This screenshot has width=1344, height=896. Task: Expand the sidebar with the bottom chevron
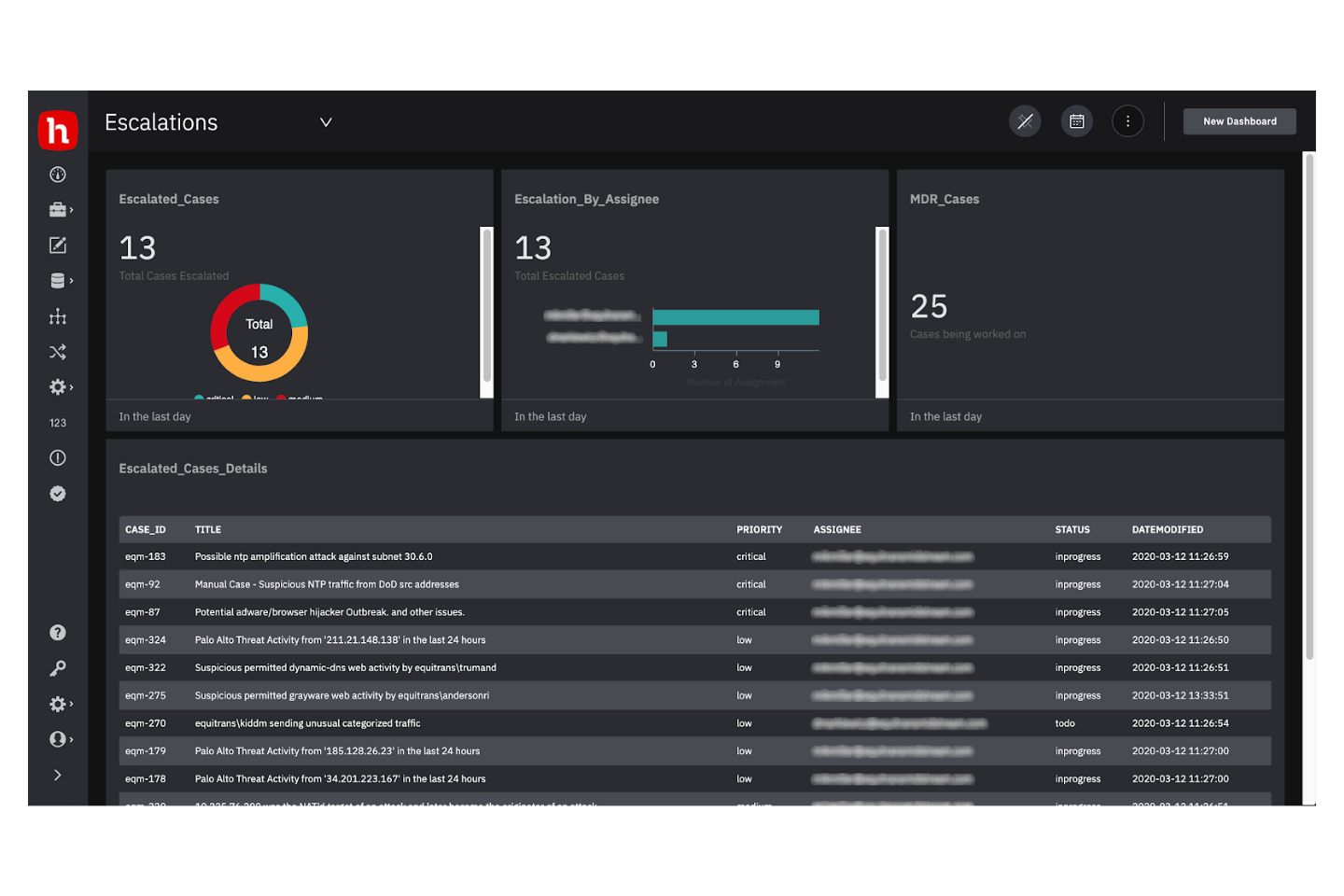(x=58, y=775)
